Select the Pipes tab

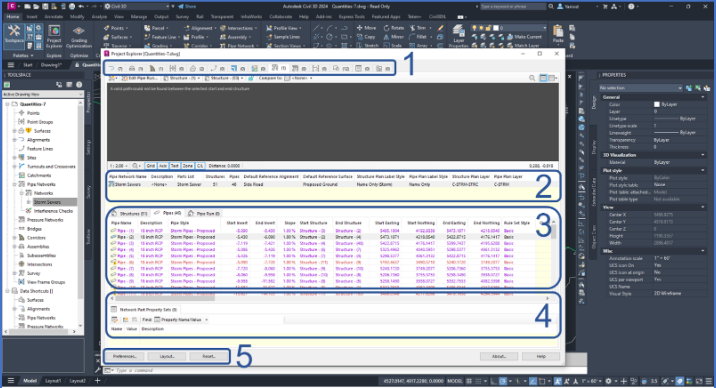168,213
